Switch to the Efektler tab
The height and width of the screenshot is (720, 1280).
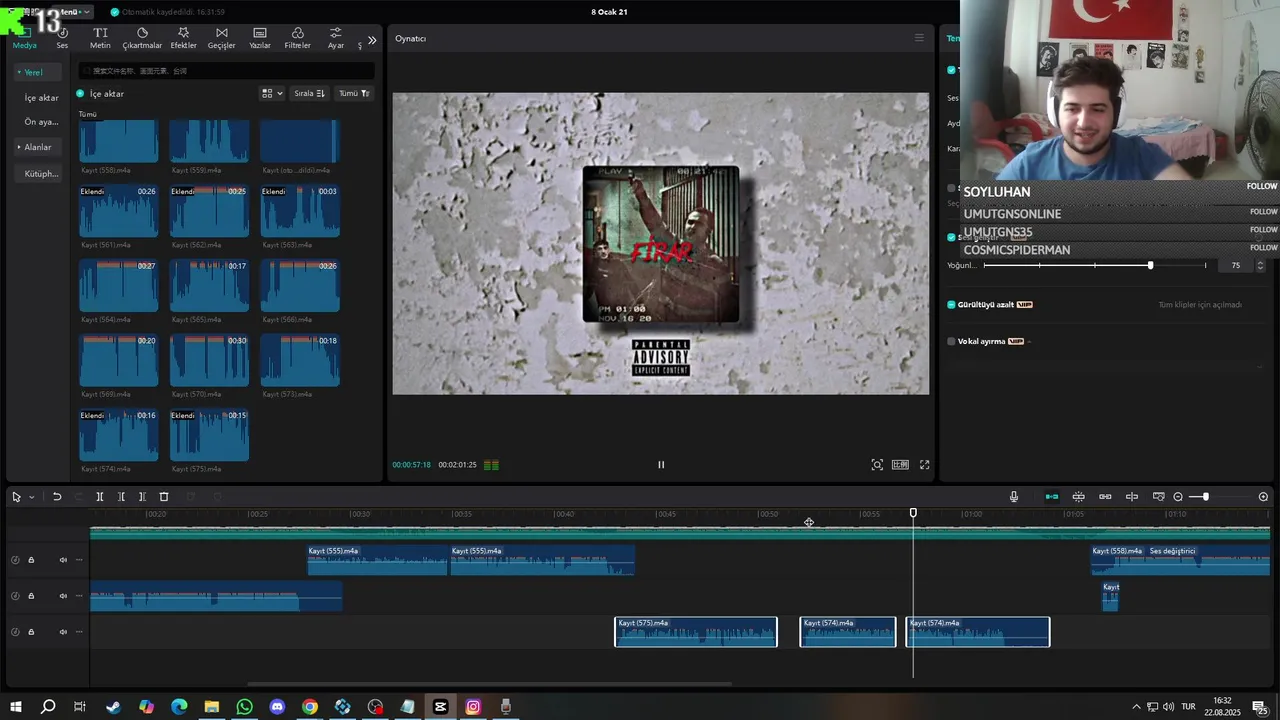(184, 38)
